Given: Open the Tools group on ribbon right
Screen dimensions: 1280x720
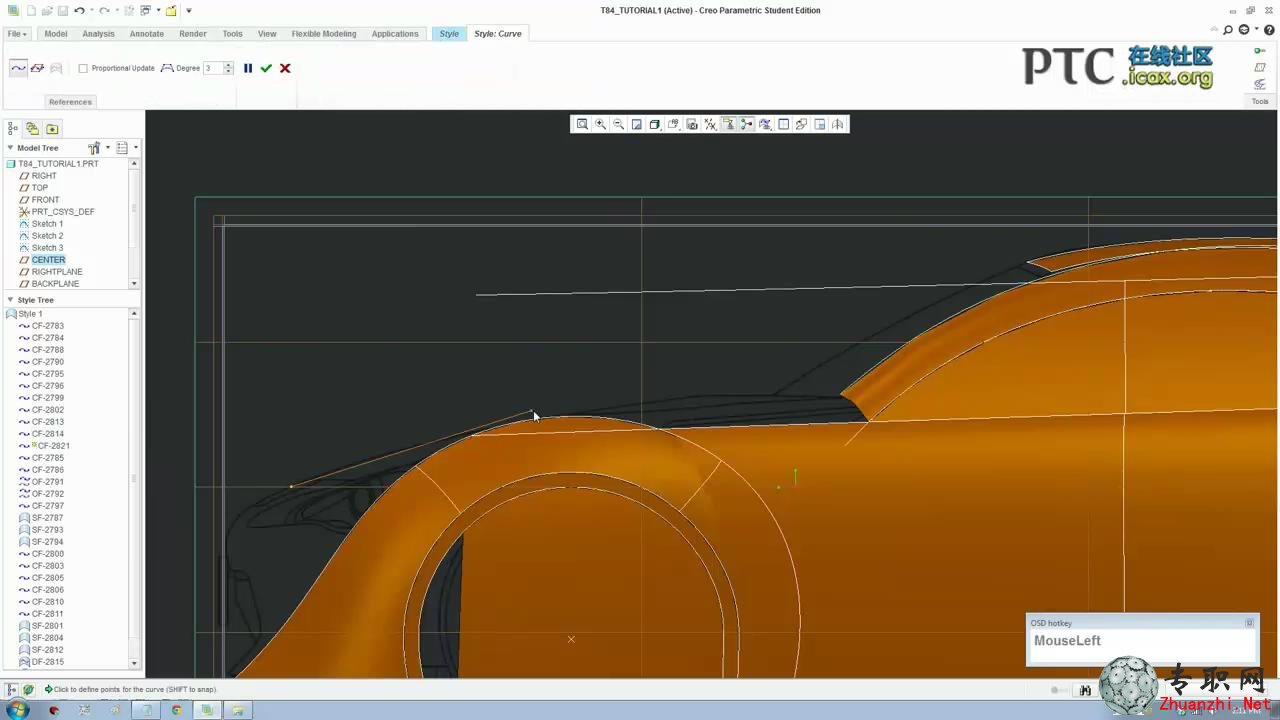Looking at the screenshot, I should [x=1260, y=101].
